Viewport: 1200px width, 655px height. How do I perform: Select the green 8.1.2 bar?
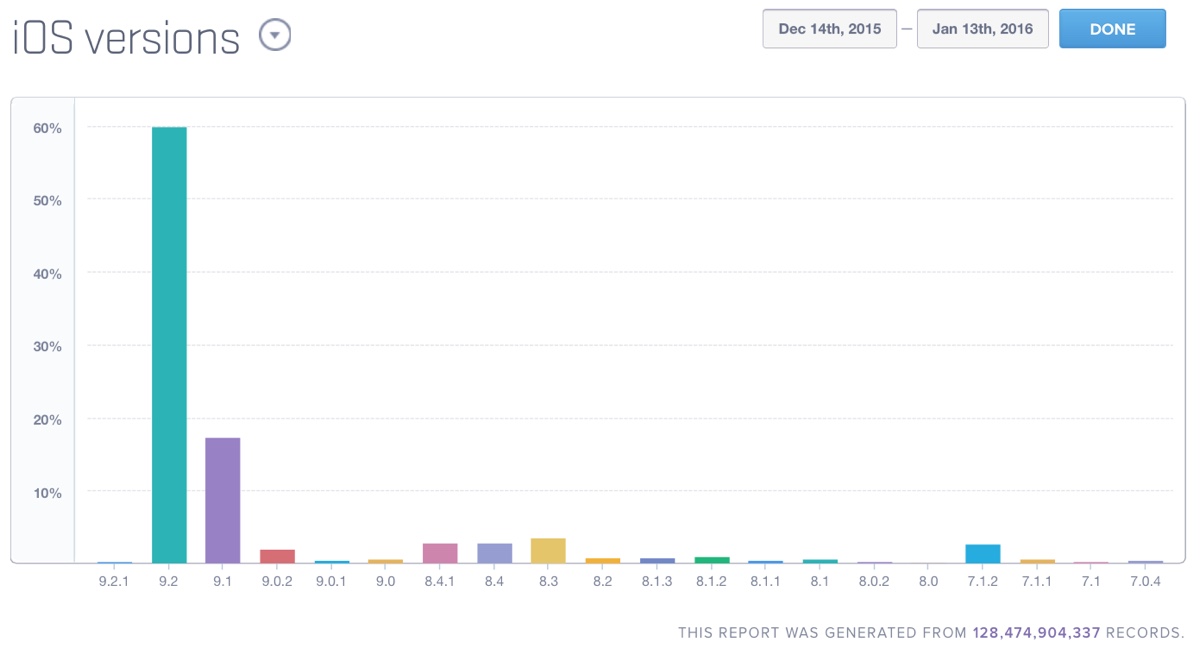[x=712, y=560]
